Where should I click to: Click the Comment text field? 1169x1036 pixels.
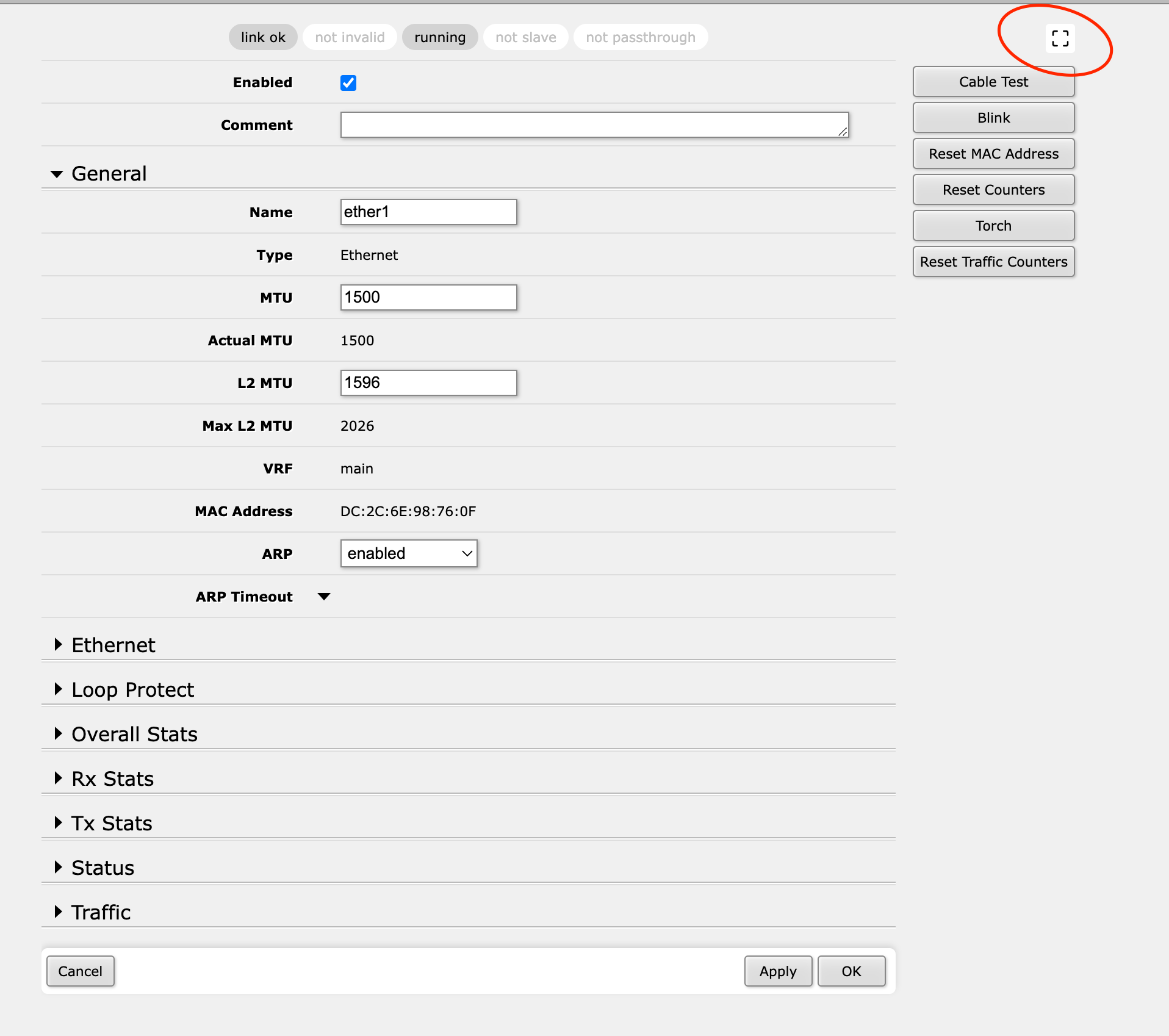pyautogui.click(x=594, y=124)
